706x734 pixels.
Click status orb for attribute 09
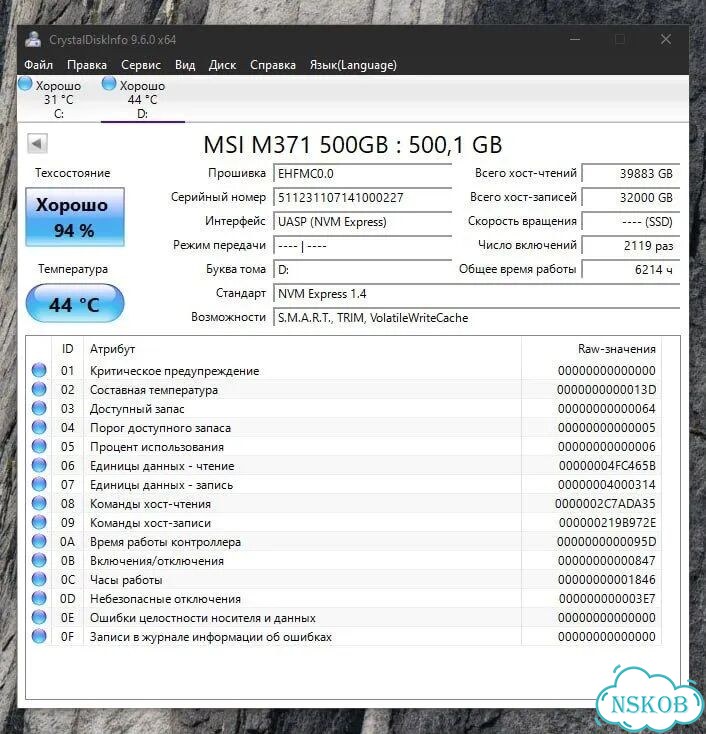pos(39,522)
